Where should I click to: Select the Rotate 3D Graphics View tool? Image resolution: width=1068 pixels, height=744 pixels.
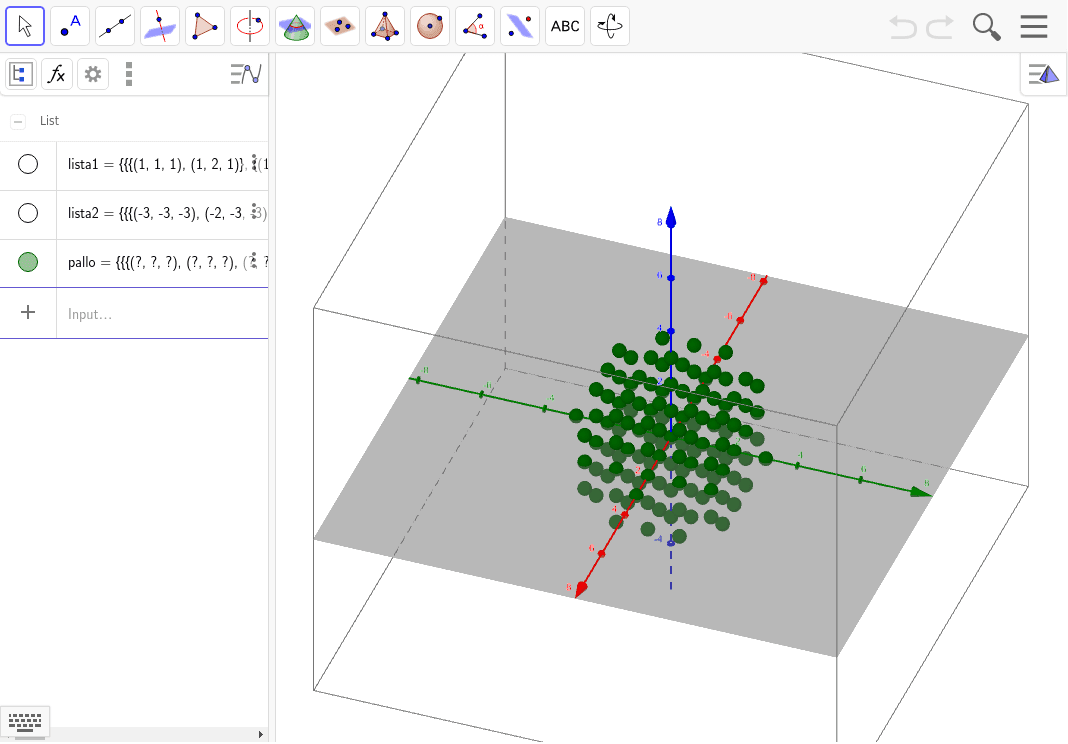tap(609, 26)
